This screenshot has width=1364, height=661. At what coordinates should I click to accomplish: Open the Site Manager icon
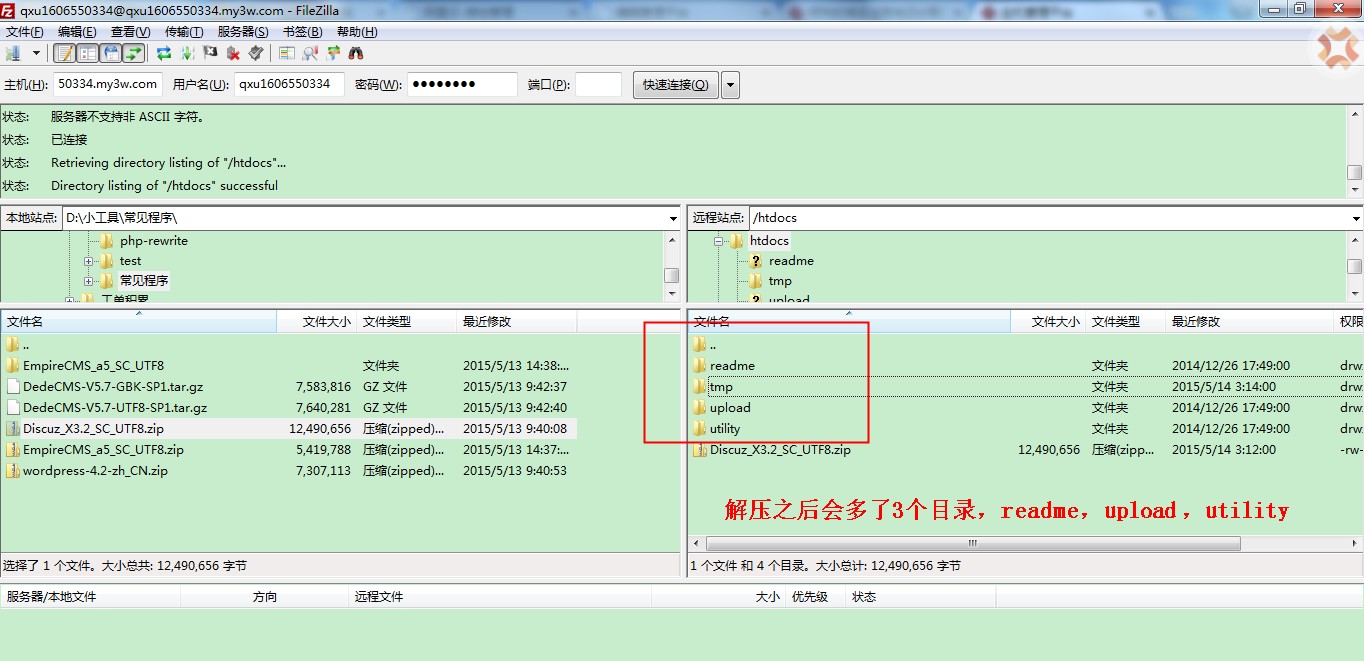(14, 53)
